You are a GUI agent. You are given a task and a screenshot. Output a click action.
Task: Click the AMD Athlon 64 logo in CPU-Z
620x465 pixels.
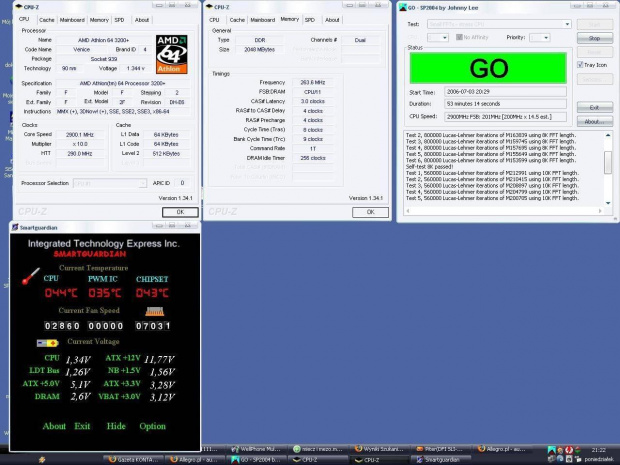(171, 54)
